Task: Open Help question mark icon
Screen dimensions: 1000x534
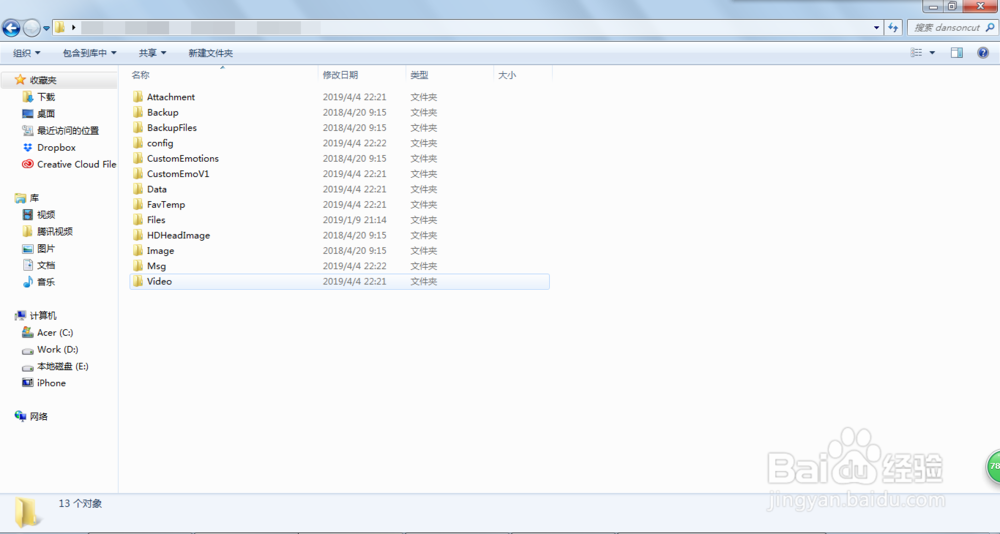Action: coord(983,53)
